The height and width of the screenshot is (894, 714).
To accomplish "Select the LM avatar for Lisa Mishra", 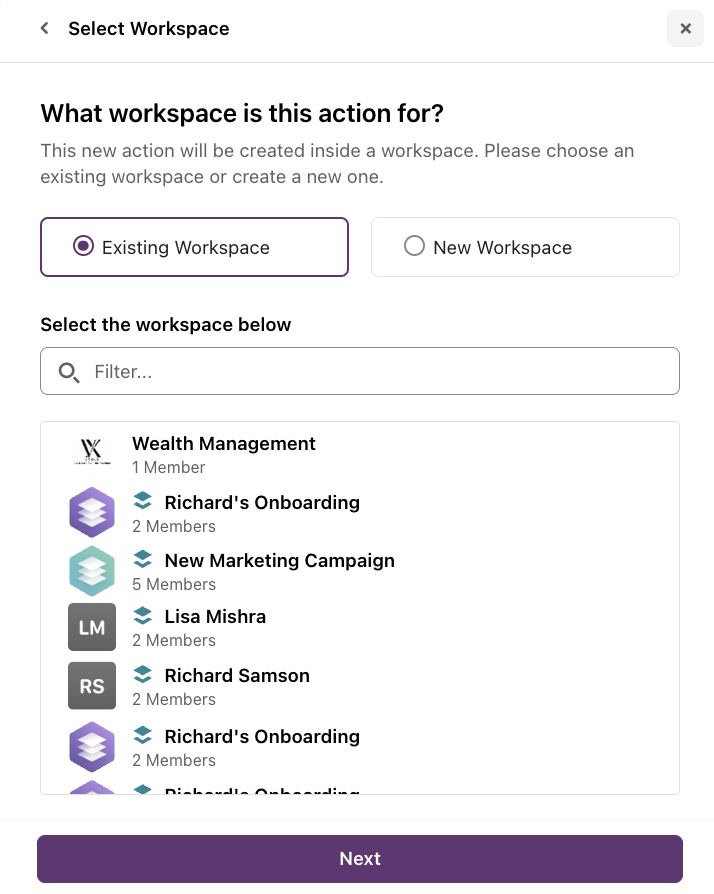I will click(92, 627).
